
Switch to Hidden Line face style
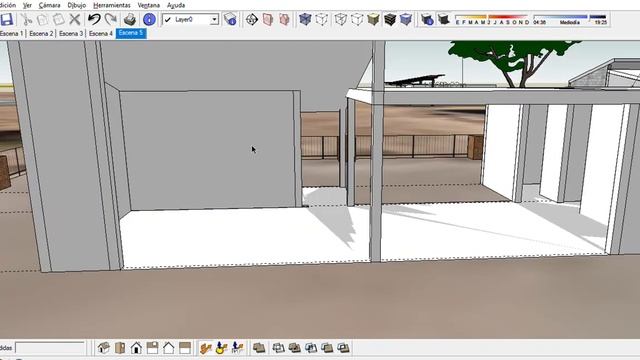point(357,19)
